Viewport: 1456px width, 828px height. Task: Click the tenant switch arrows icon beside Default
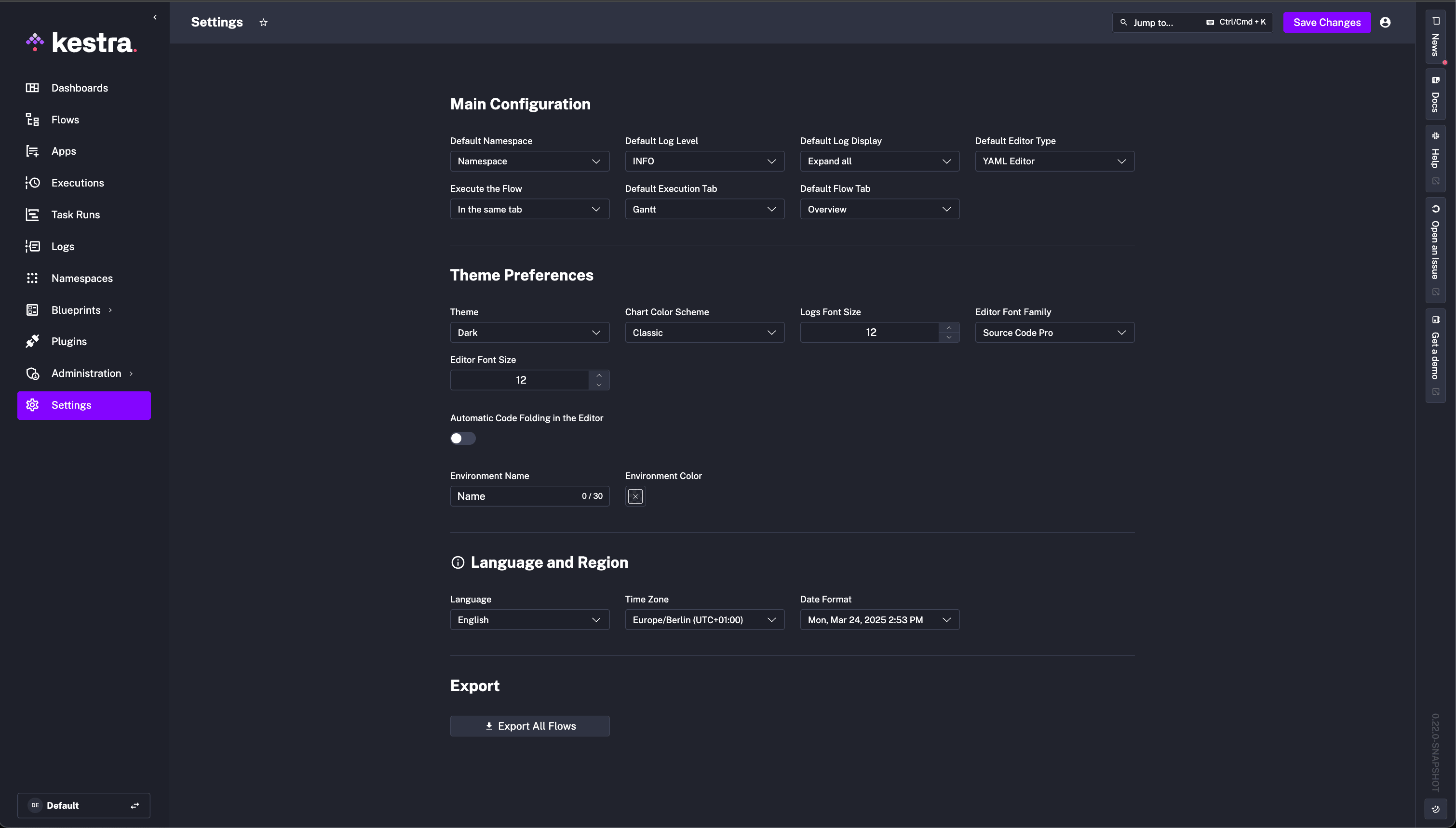(x=135, y=805)
